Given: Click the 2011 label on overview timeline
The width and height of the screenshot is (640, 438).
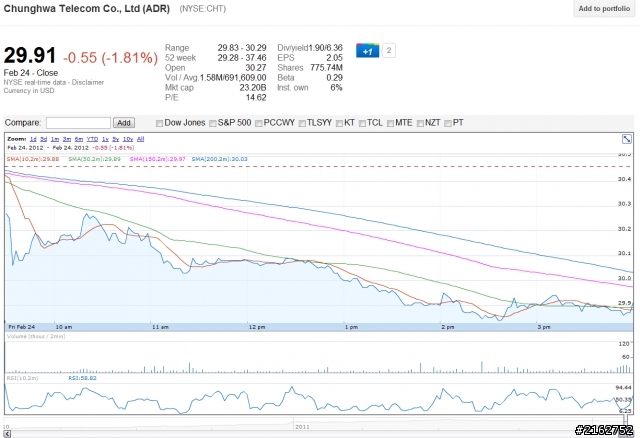Looking at the screenshot, I should pos(302,427).
